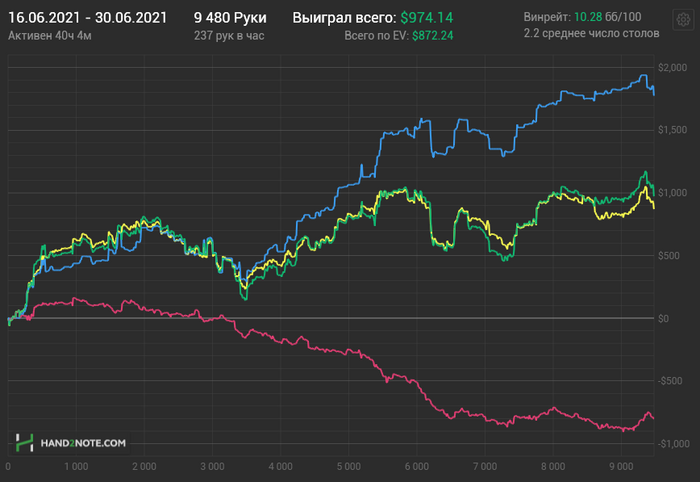Click the -$500 y-axis label
This screenshot has width=700, height=482.
[670, 381]
